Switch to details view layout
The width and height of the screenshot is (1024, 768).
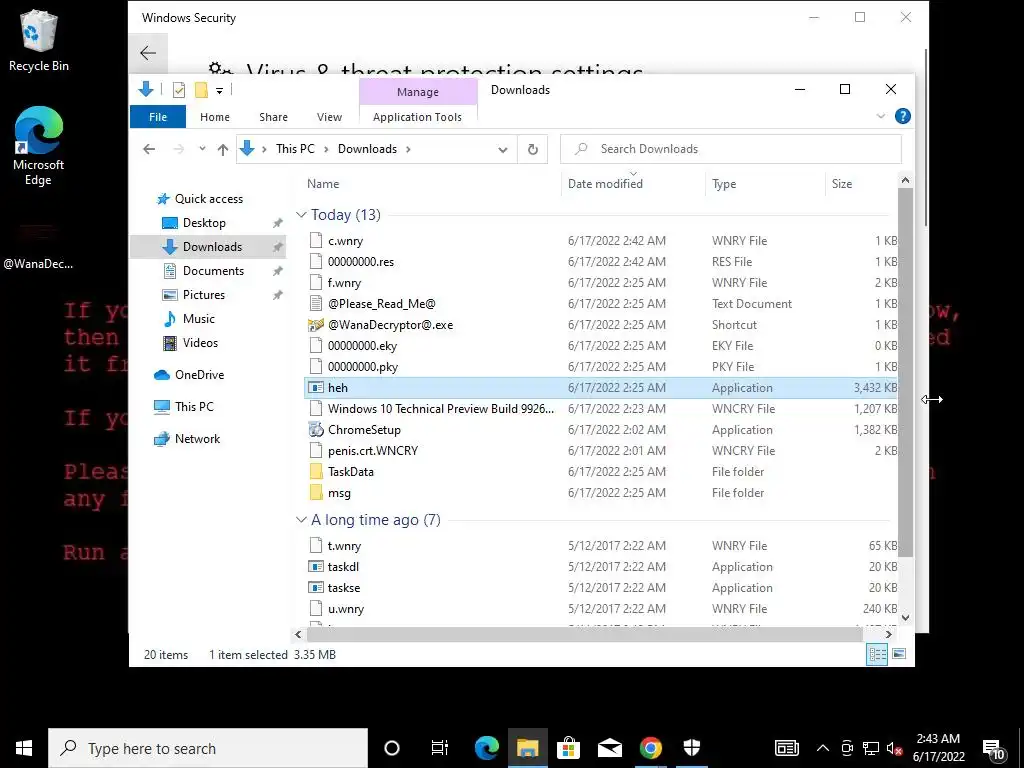click(877, 654)
